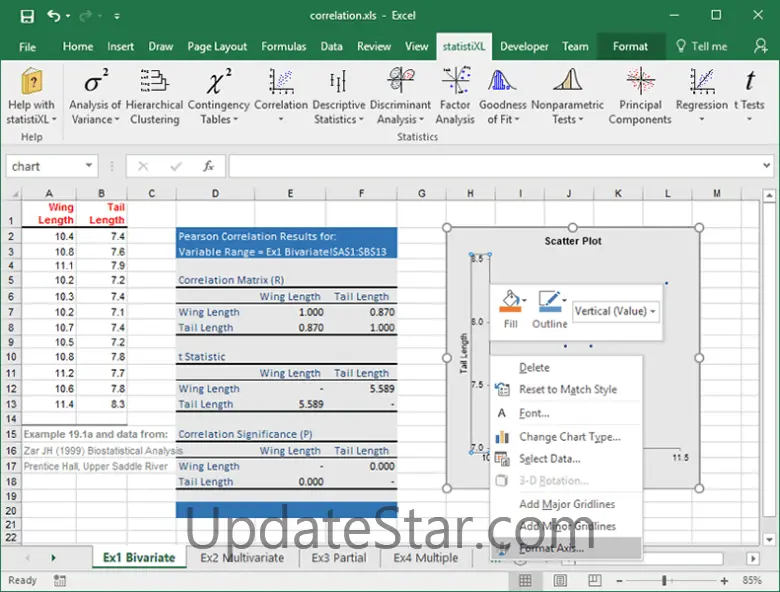Switch to Page Break Preview icon
The height and width of the screenshot is (592, 780).
(x=594, y=580)
